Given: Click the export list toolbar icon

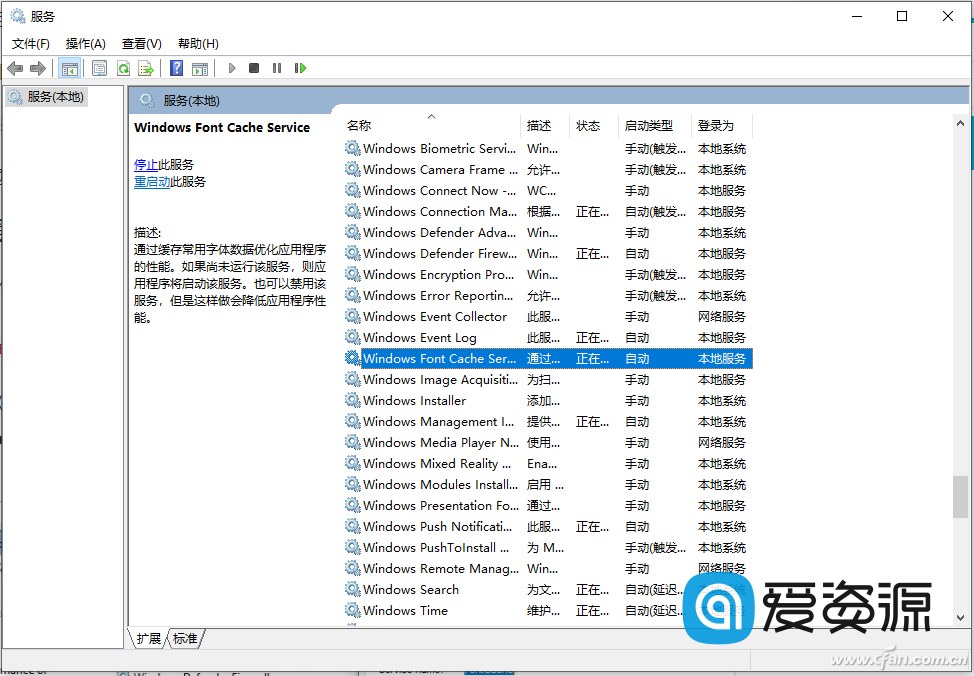Looking at the screenshot, I should point(147,67).
